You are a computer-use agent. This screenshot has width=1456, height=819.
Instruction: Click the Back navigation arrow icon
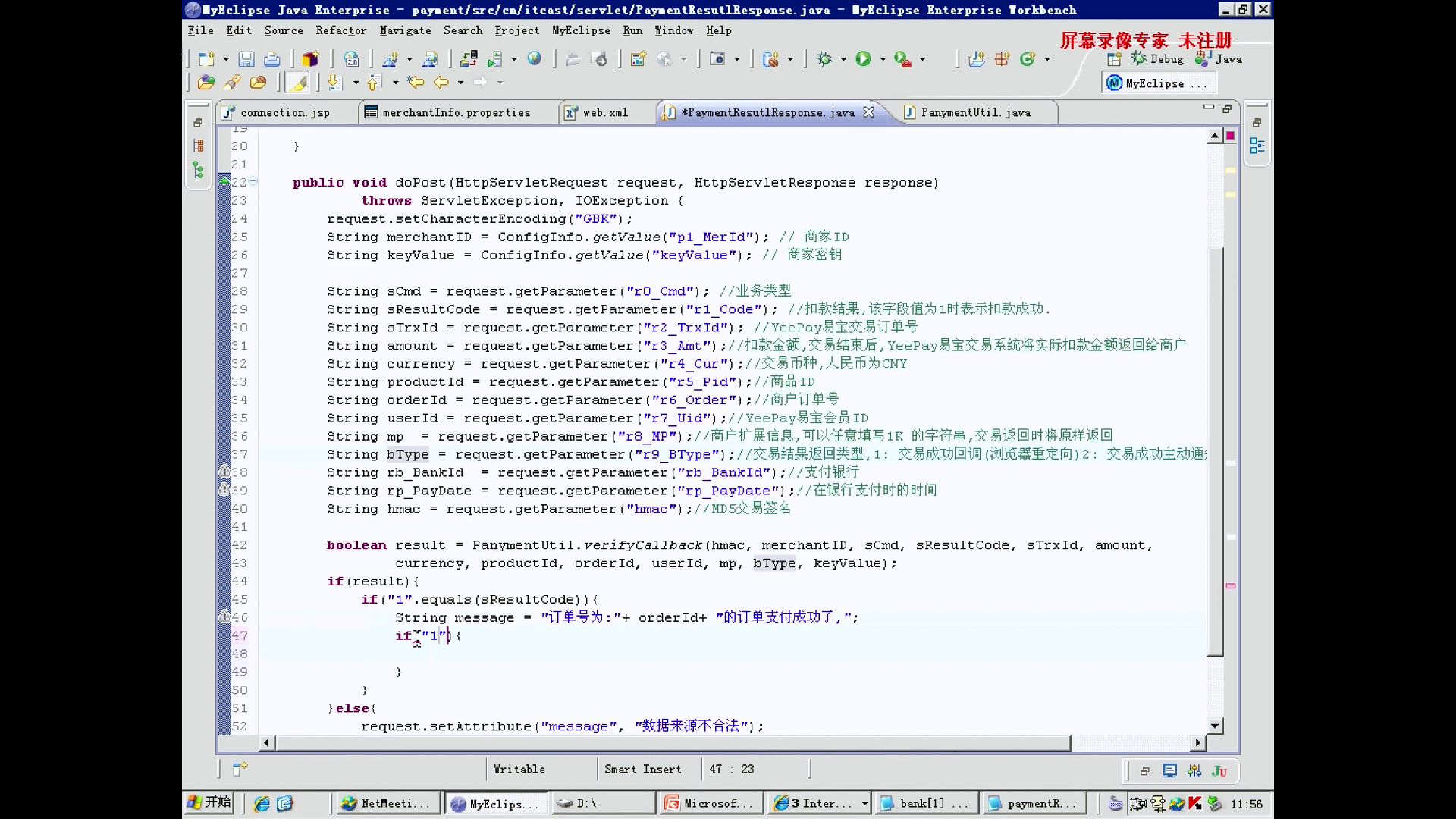441,82
